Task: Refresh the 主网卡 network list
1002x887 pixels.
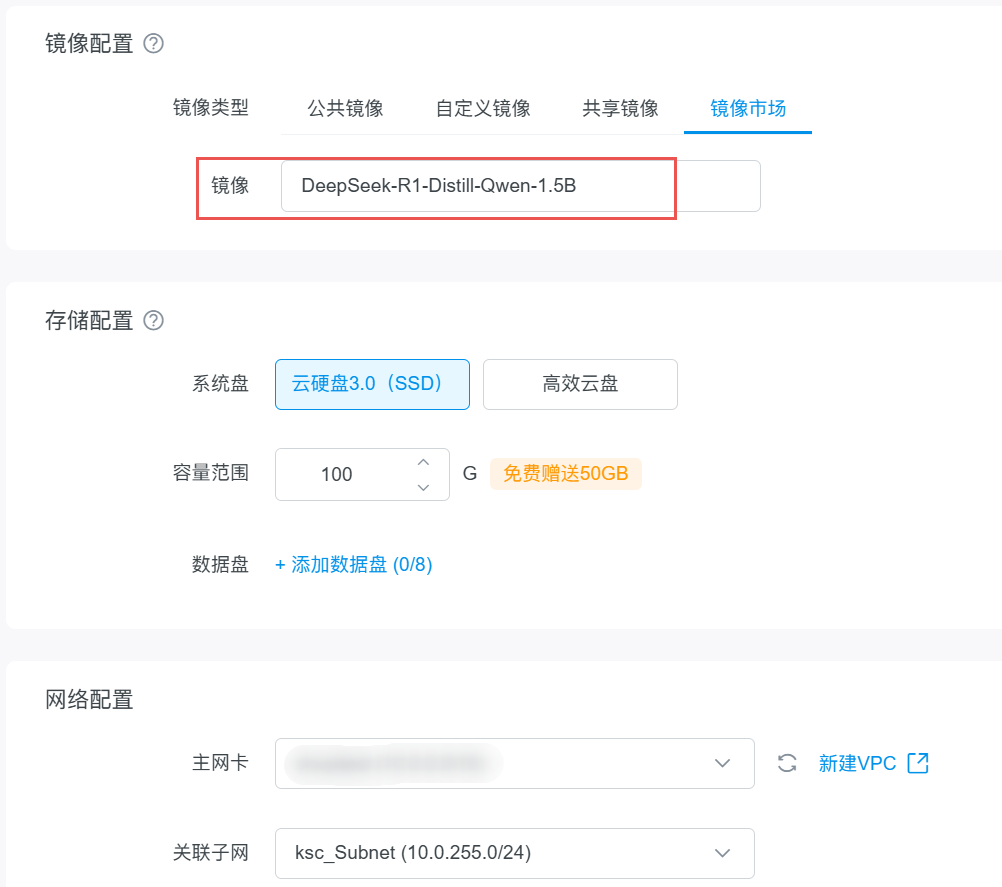Action: [x=787, y=763]
